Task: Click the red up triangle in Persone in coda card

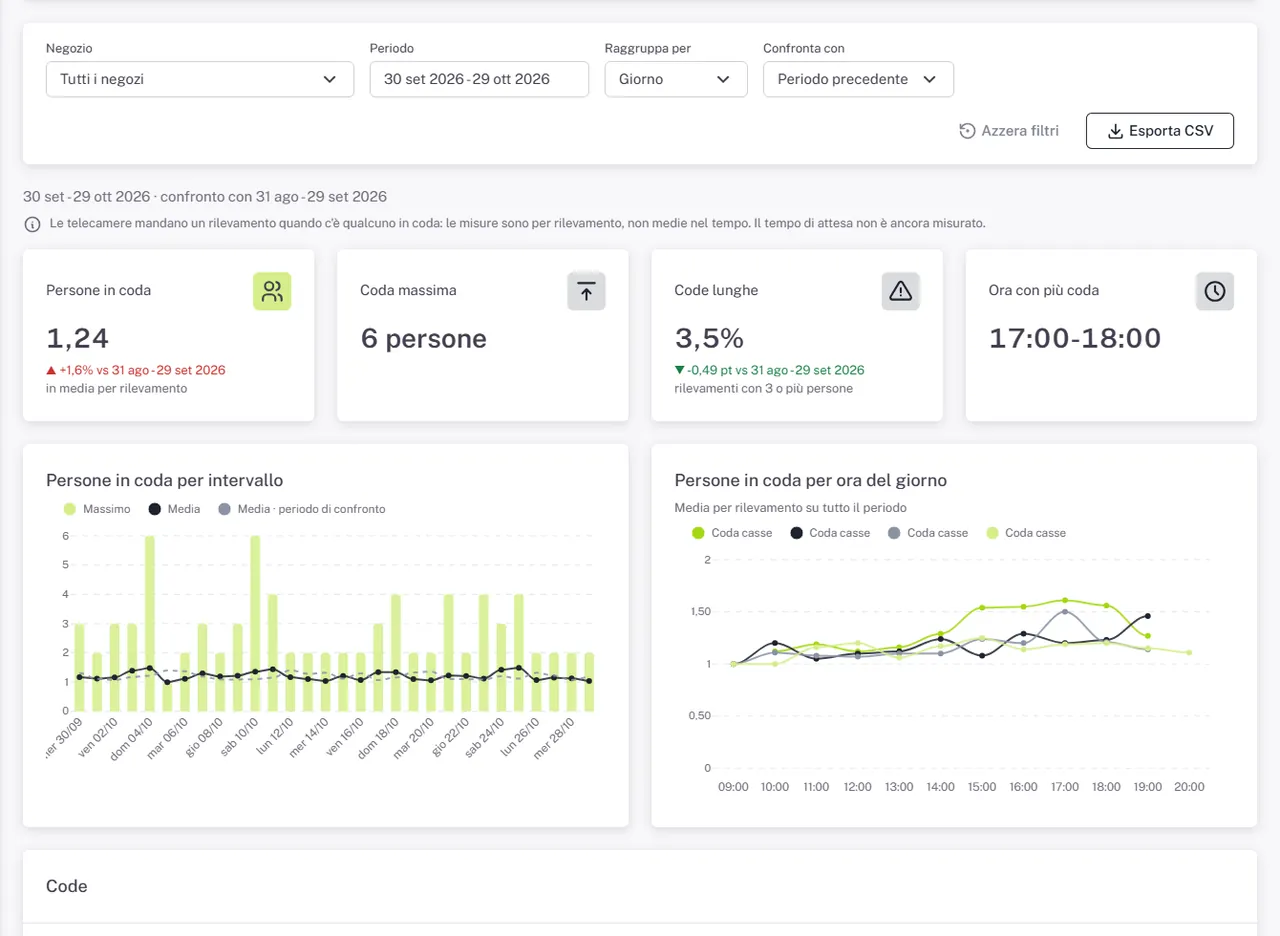Action: tap(51, 370)
